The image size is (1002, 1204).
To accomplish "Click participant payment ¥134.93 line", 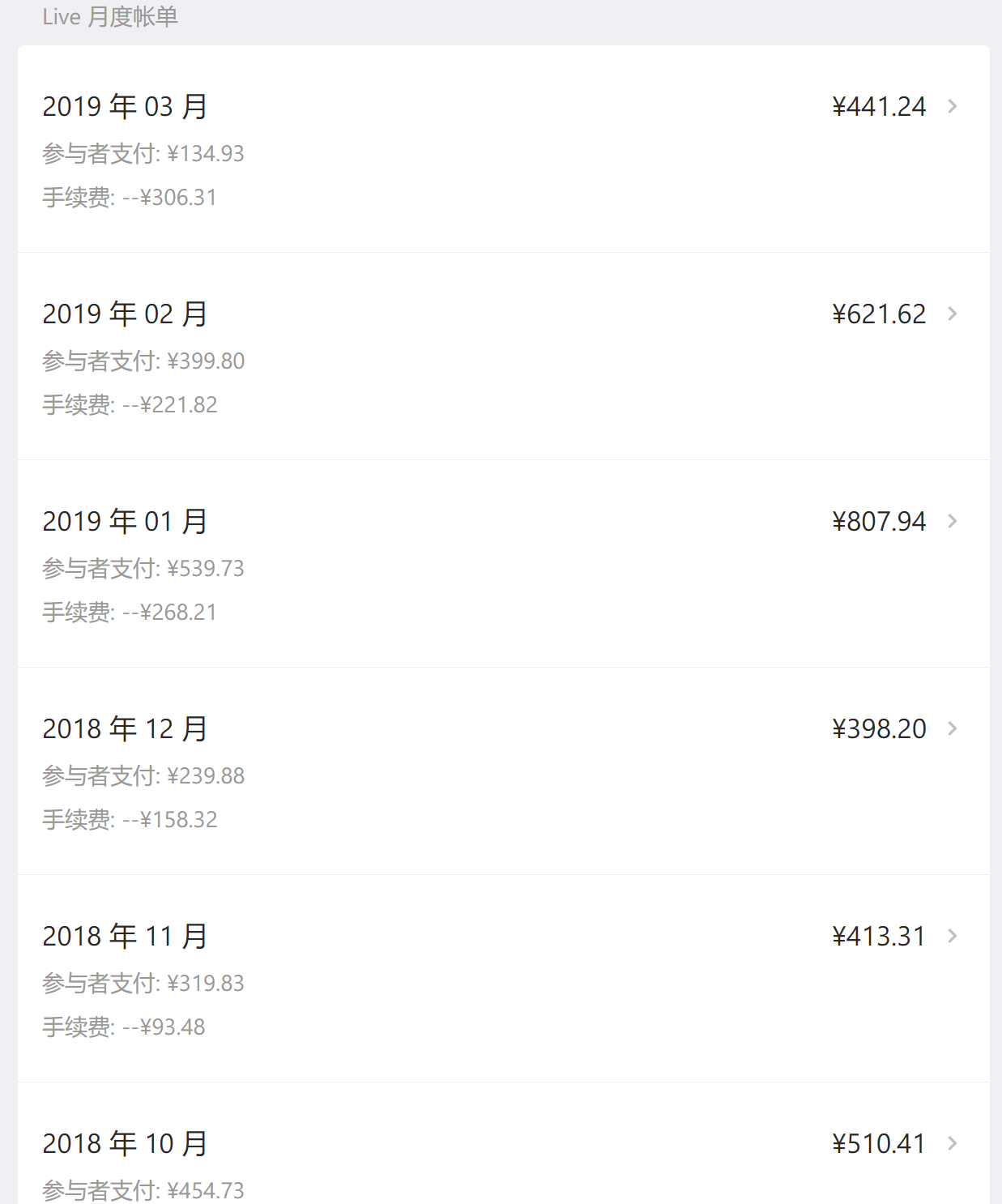I will coord(143,153).
